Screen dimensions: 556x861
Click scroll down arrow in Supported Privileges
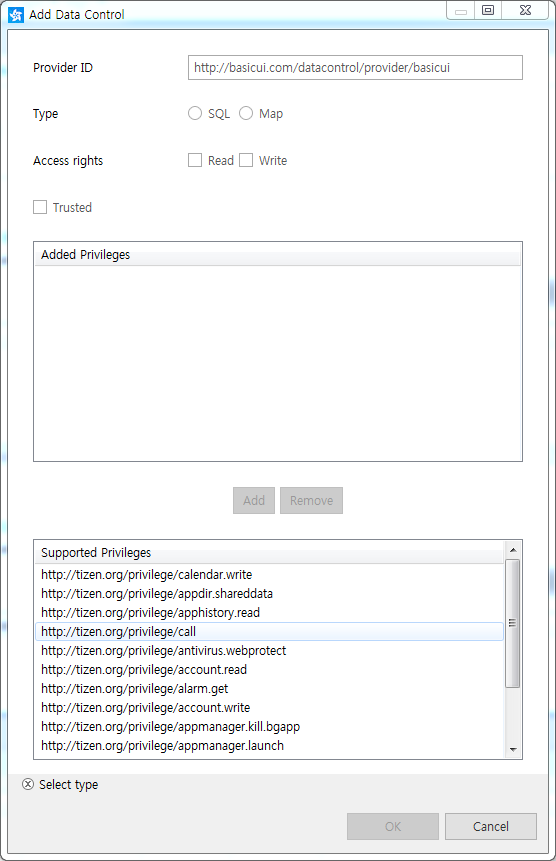click(513, 750)
